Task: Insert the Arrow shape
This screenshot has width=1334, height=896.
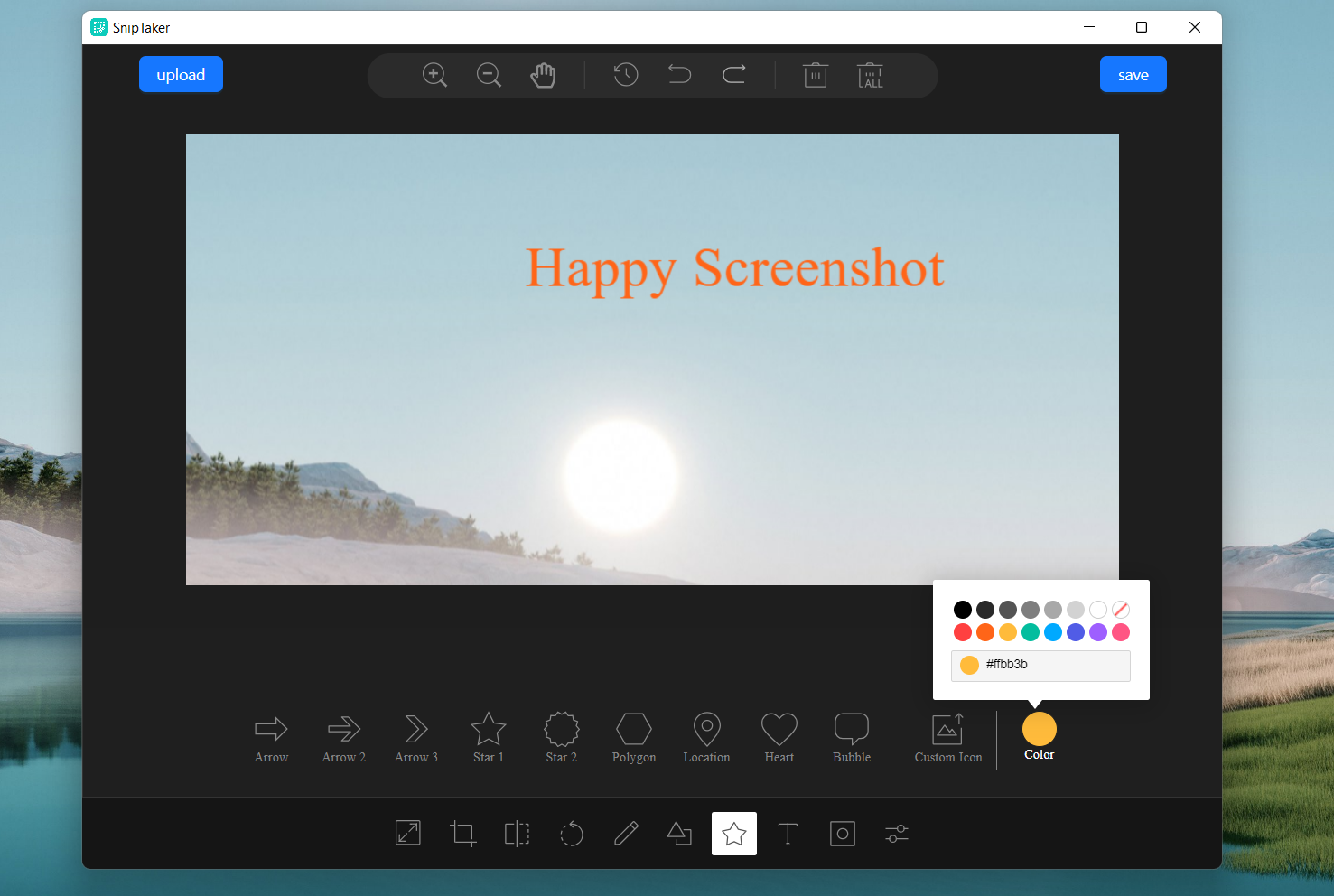Action: (271, 739)
